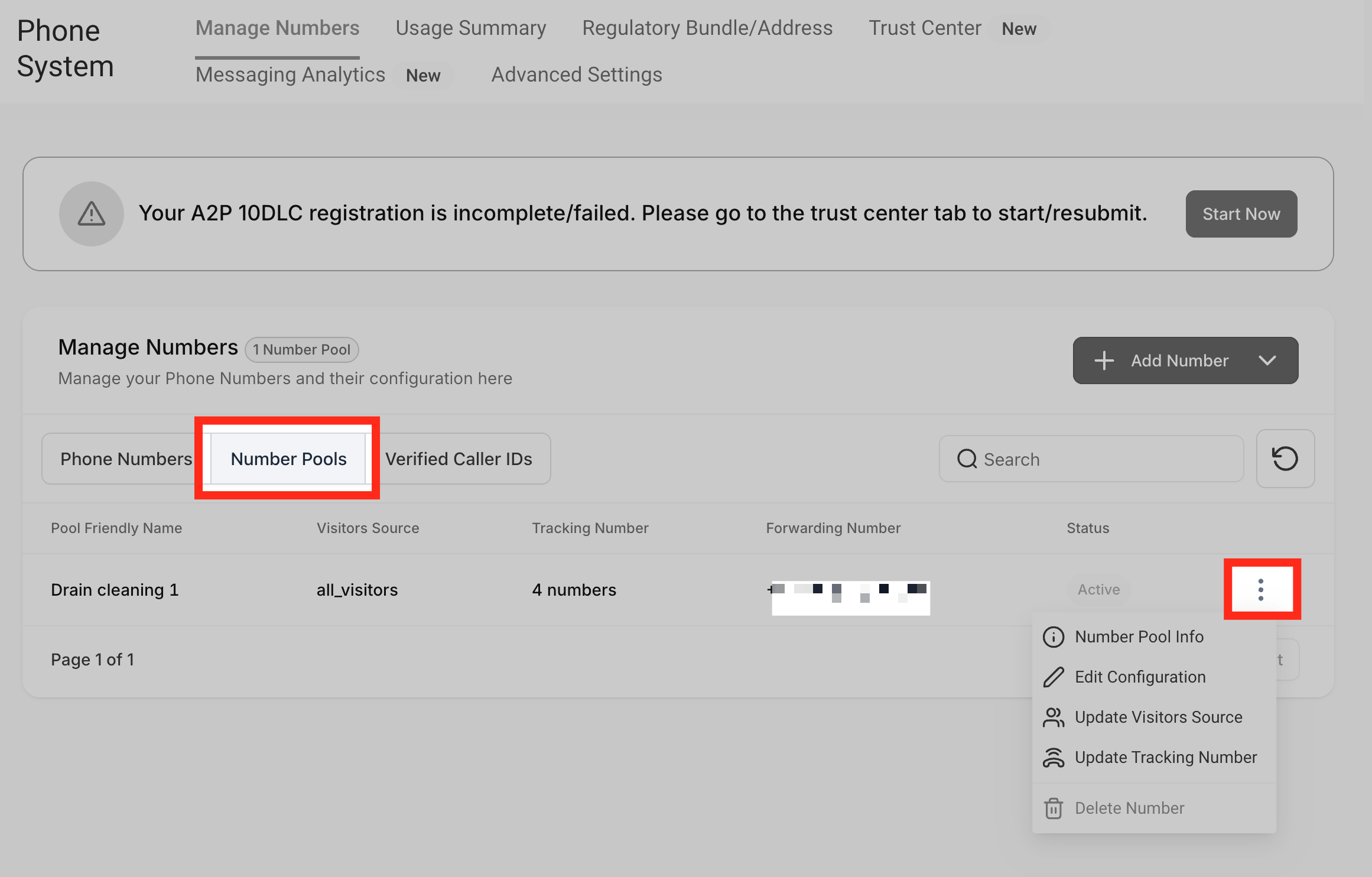Click the Update Tracking Number icon
The width and height of the screenshot is (1372, 877).
click(1054, 758)
